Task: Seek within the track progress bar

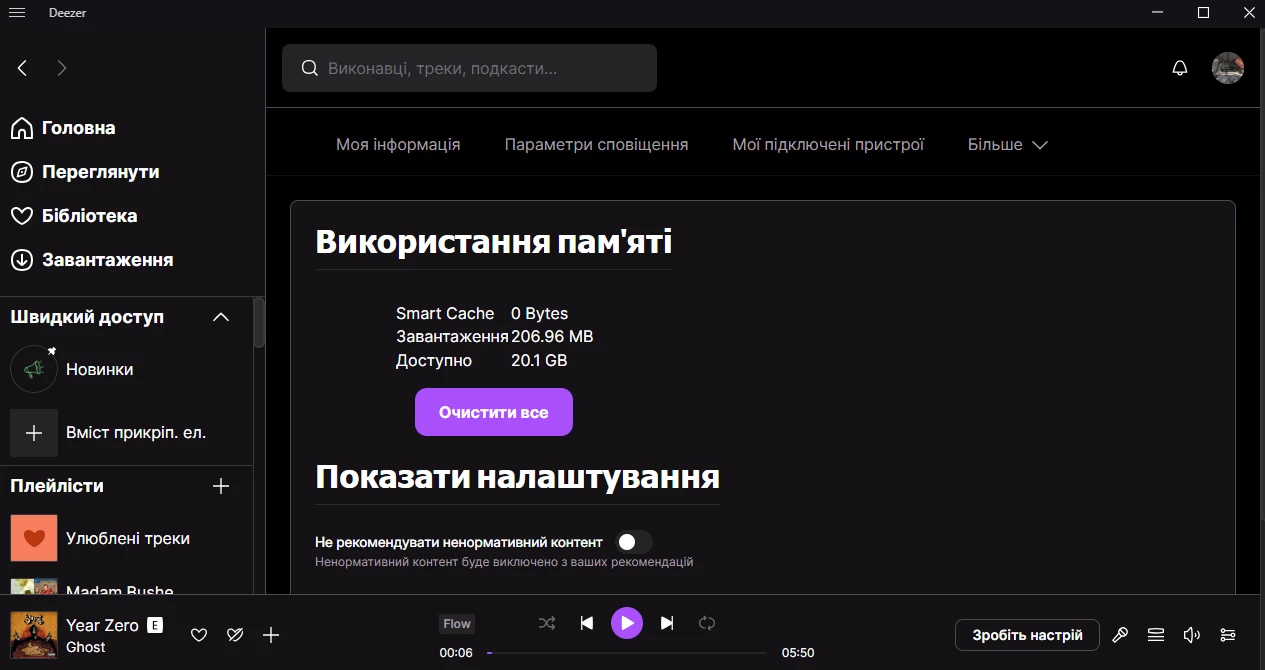Action: pyautogui.click(x=627, y=653)
